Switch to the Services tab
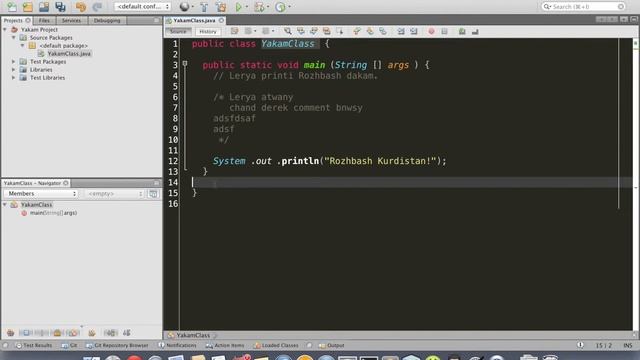 click(x=71, y=20)
